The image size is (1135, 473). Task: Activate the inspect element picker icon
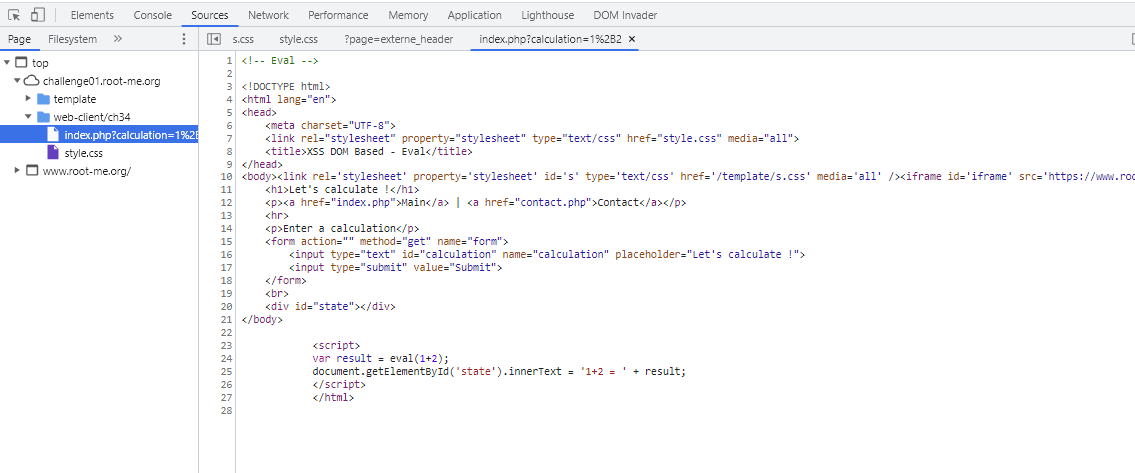coord(14,15)
